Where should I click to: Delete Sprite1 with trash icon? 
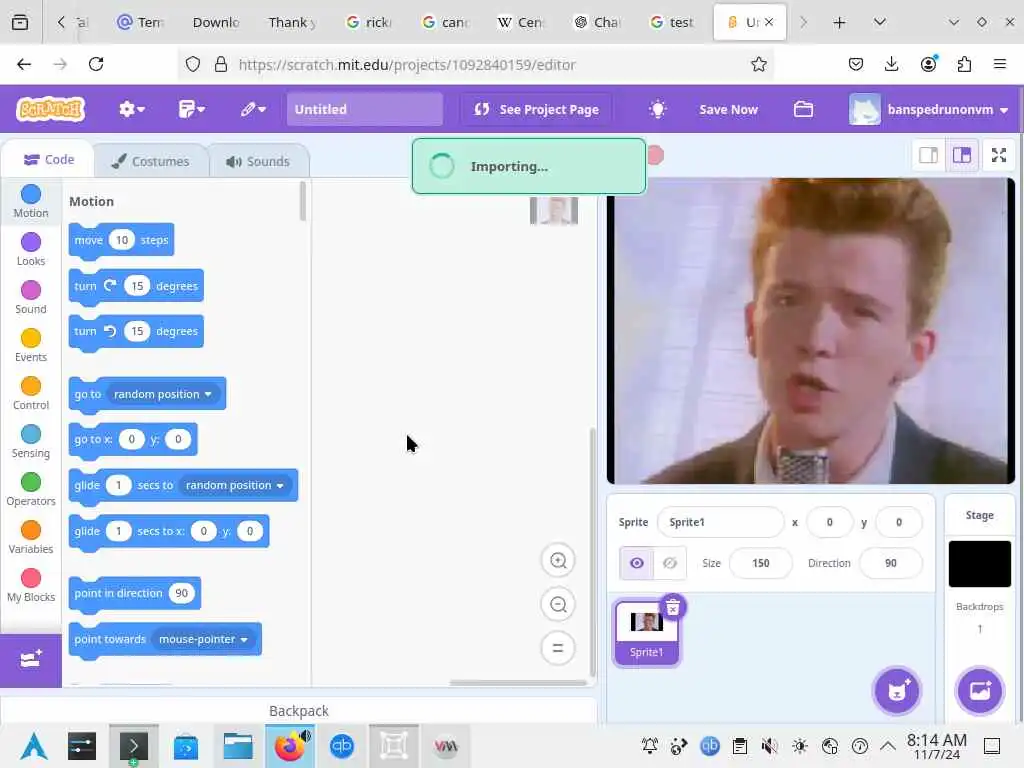pos(673,607)
